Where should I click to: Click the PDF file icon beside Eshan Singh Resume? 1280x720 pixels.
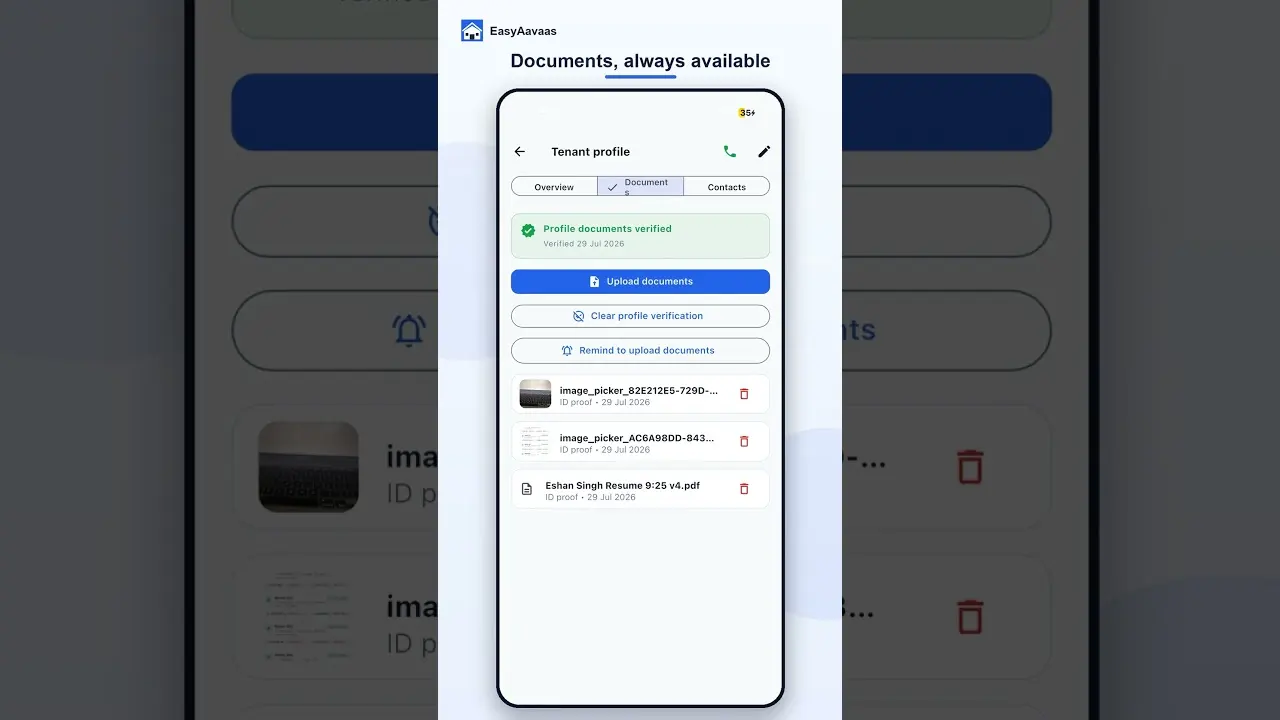tap(527, 489)
